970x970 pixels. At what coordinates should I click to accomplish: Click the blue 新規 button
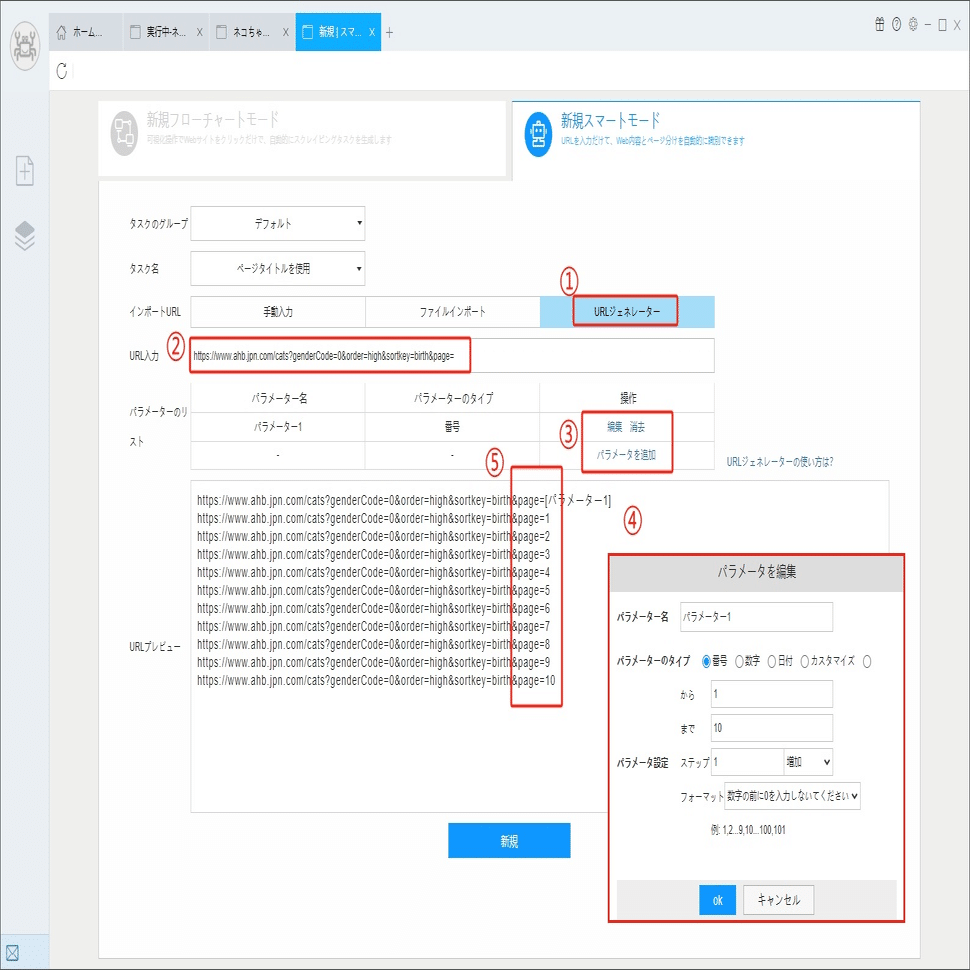[509, 841]
